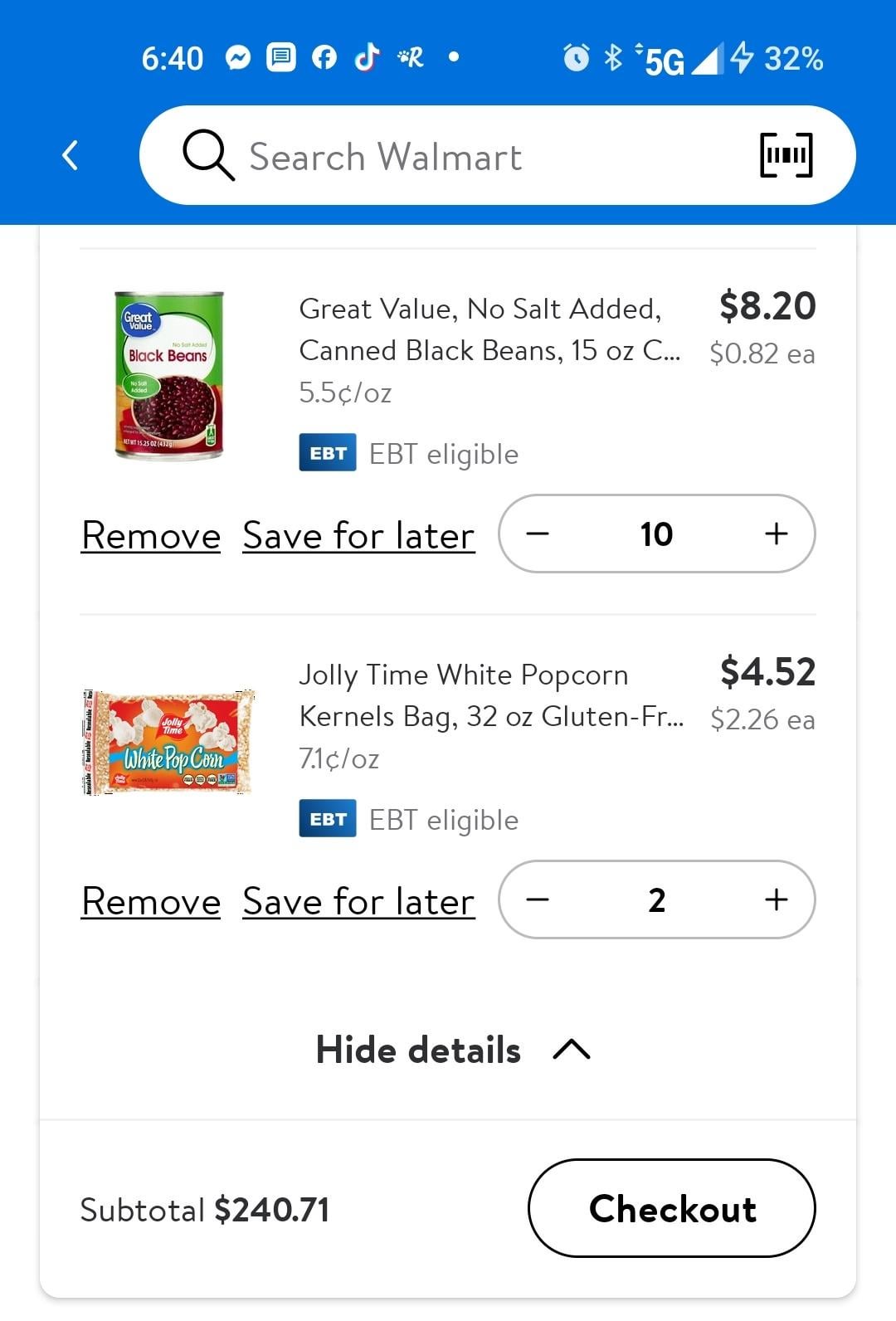
Task: Tap the search magnifier icon
Action: 208,155
